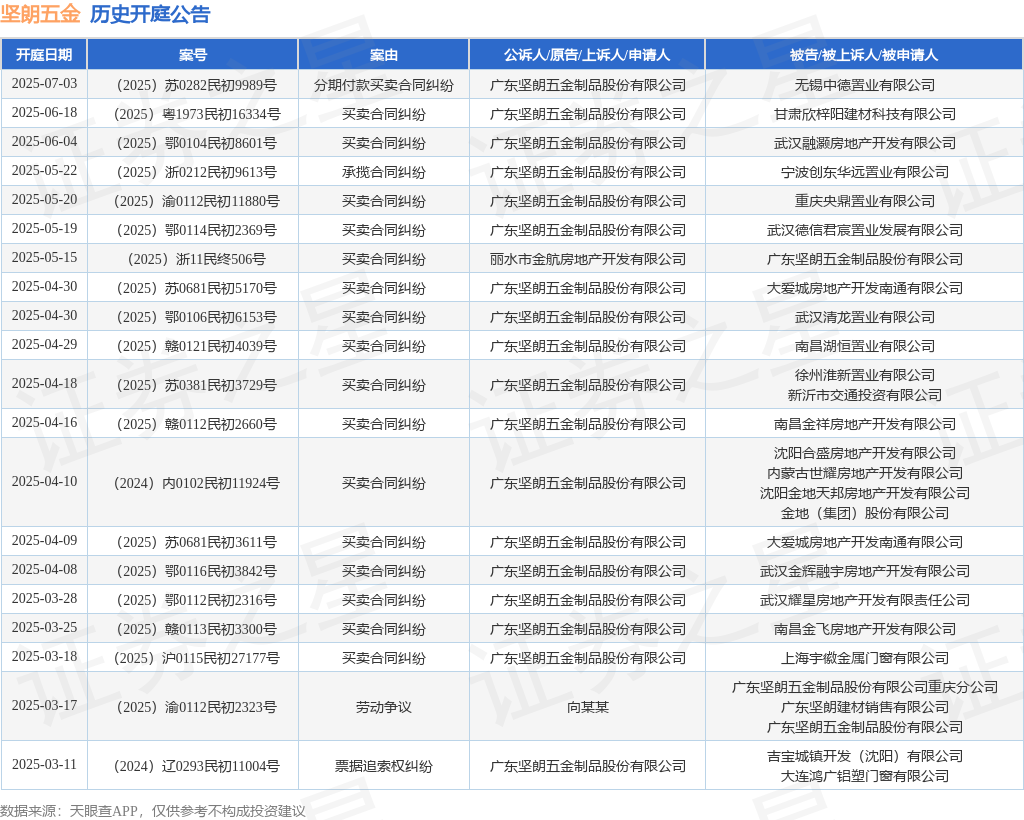Select case number (2025)粤1973民初16334号
This screenshot has width=1024, height=820.
(193, 114)
